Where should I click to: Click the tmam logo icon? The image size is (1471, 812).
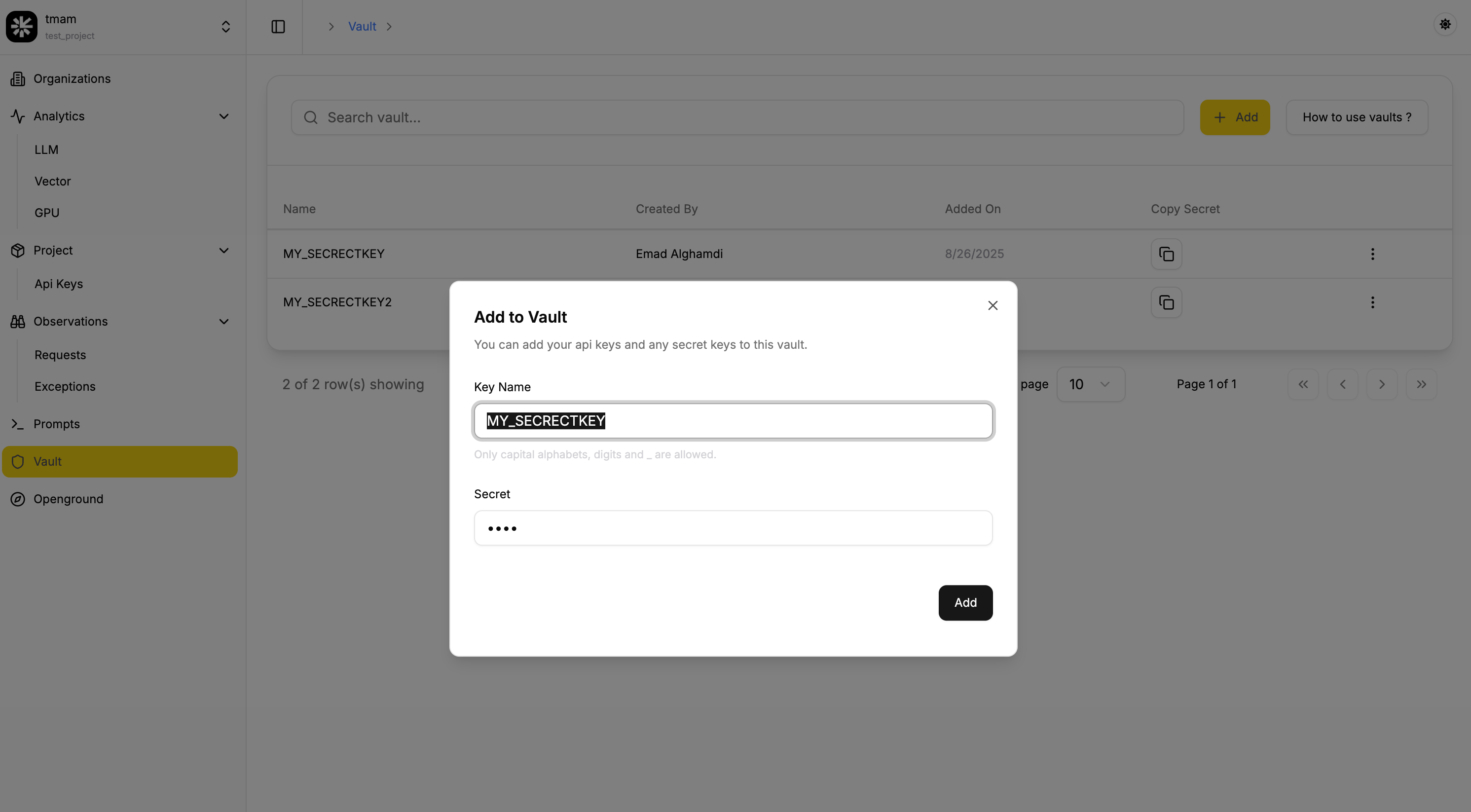click(x=22, y=26)
